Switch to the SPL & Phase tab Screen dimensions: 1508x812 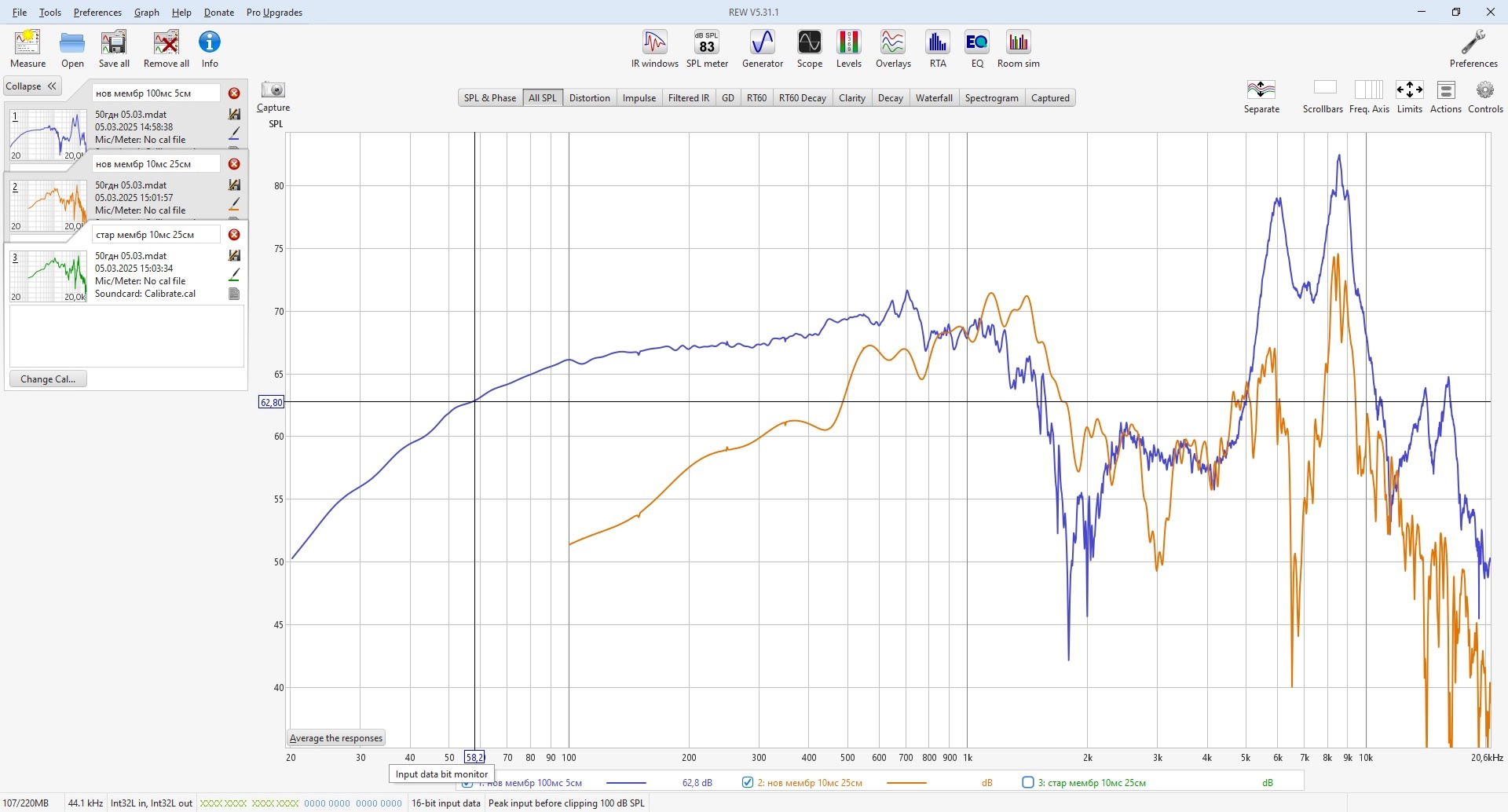click(x=490, y=98)
